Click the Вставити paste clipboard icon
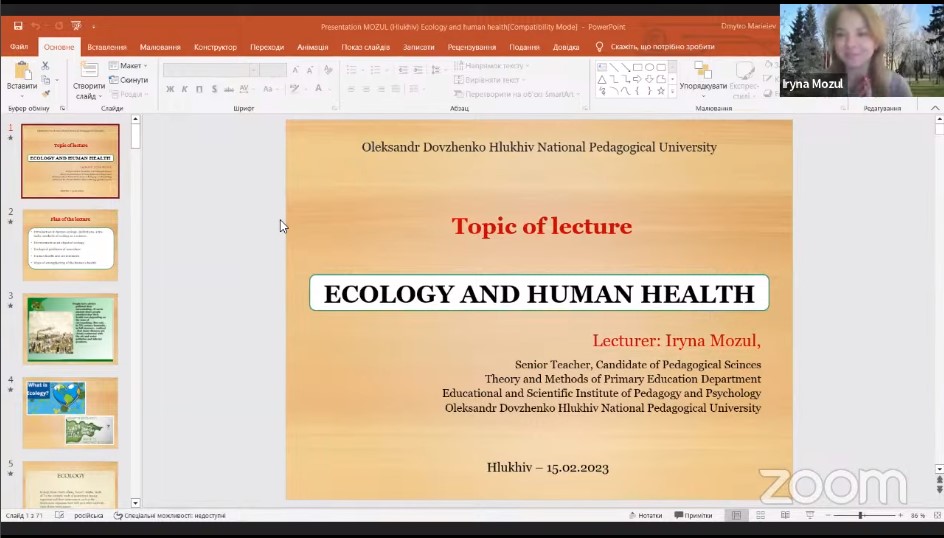Screen dimensions: 944x538 click(22, 71)
